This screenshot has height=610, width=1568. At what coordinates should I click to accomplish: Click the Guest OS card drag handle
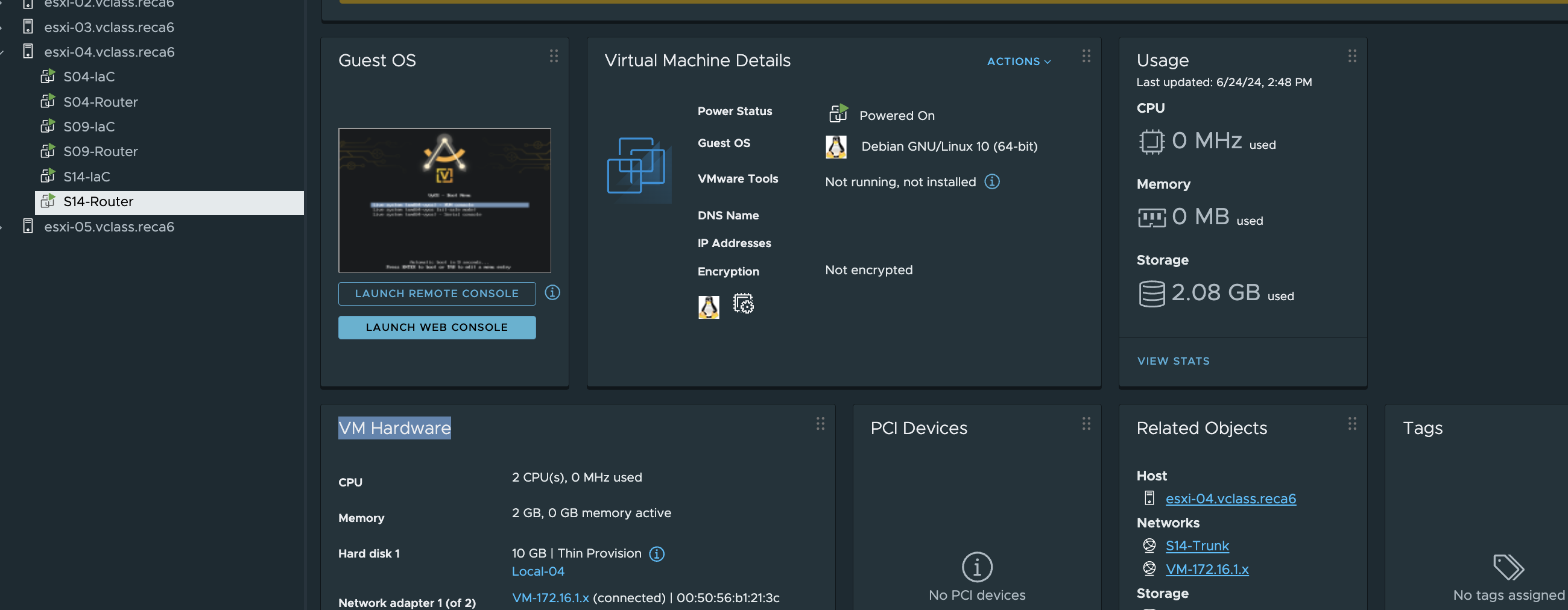554,56
